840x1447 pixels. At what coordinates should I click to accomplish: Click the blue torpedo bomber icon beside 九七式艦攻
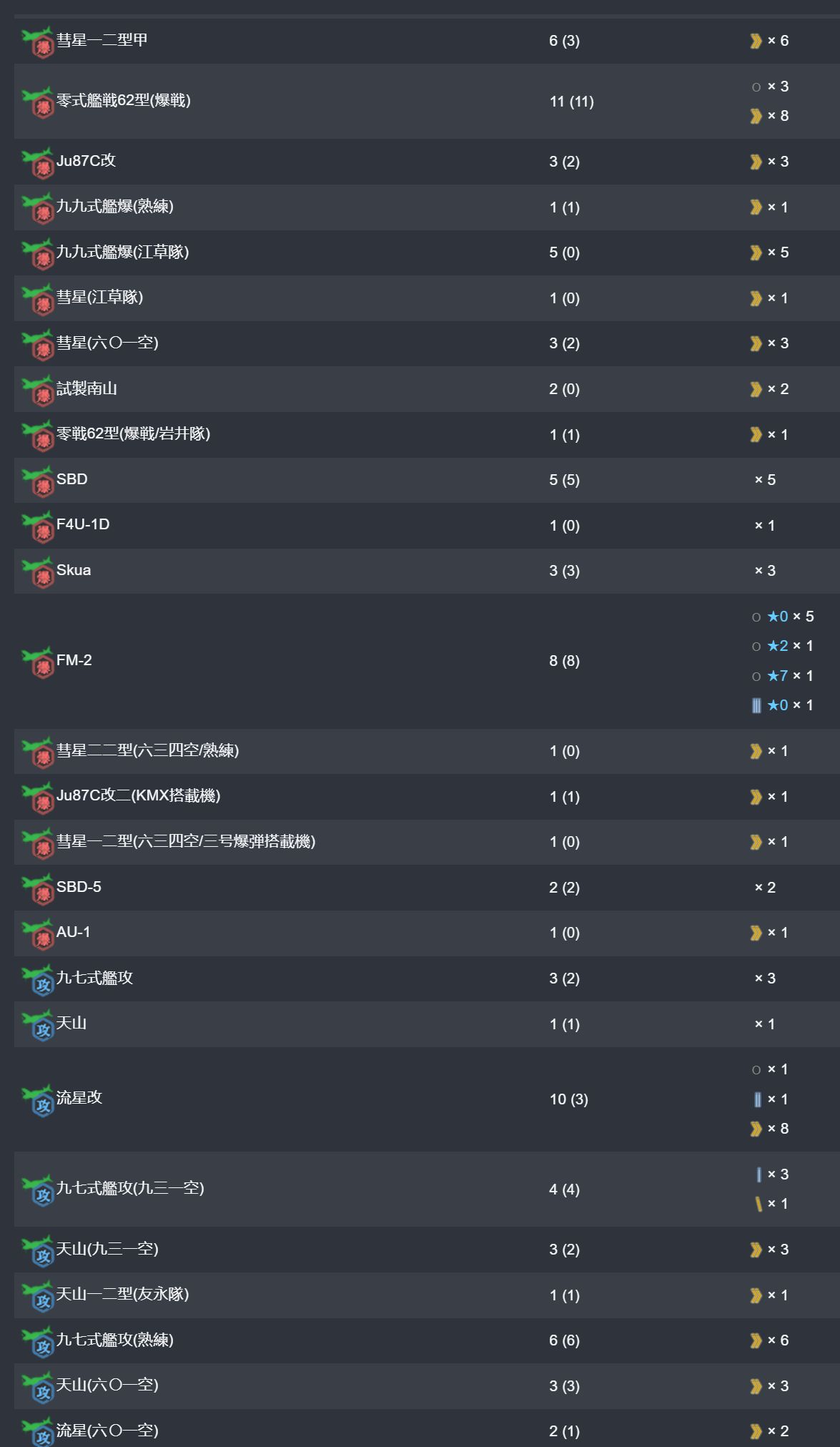pos(38,980)
